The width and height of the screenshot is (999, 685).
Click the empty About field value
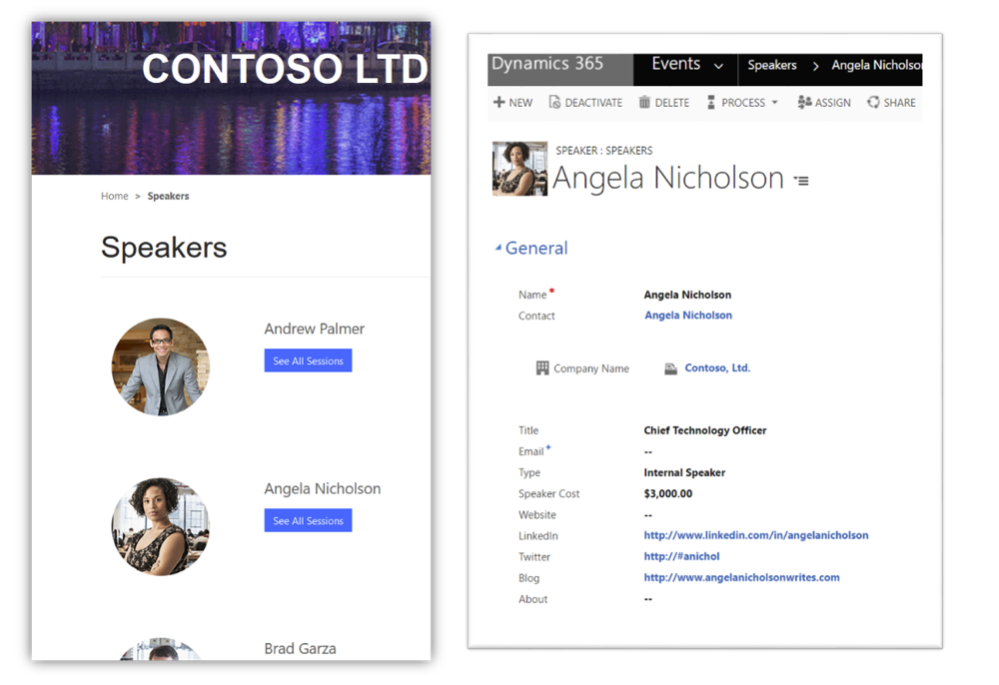(x=648, y=599)
